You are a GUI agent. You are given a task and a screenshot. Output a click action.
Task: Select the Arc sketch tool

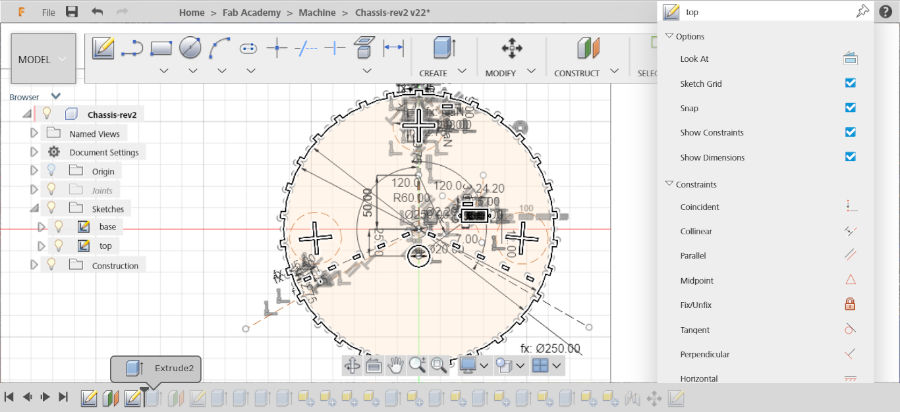(x=219, y=48)
